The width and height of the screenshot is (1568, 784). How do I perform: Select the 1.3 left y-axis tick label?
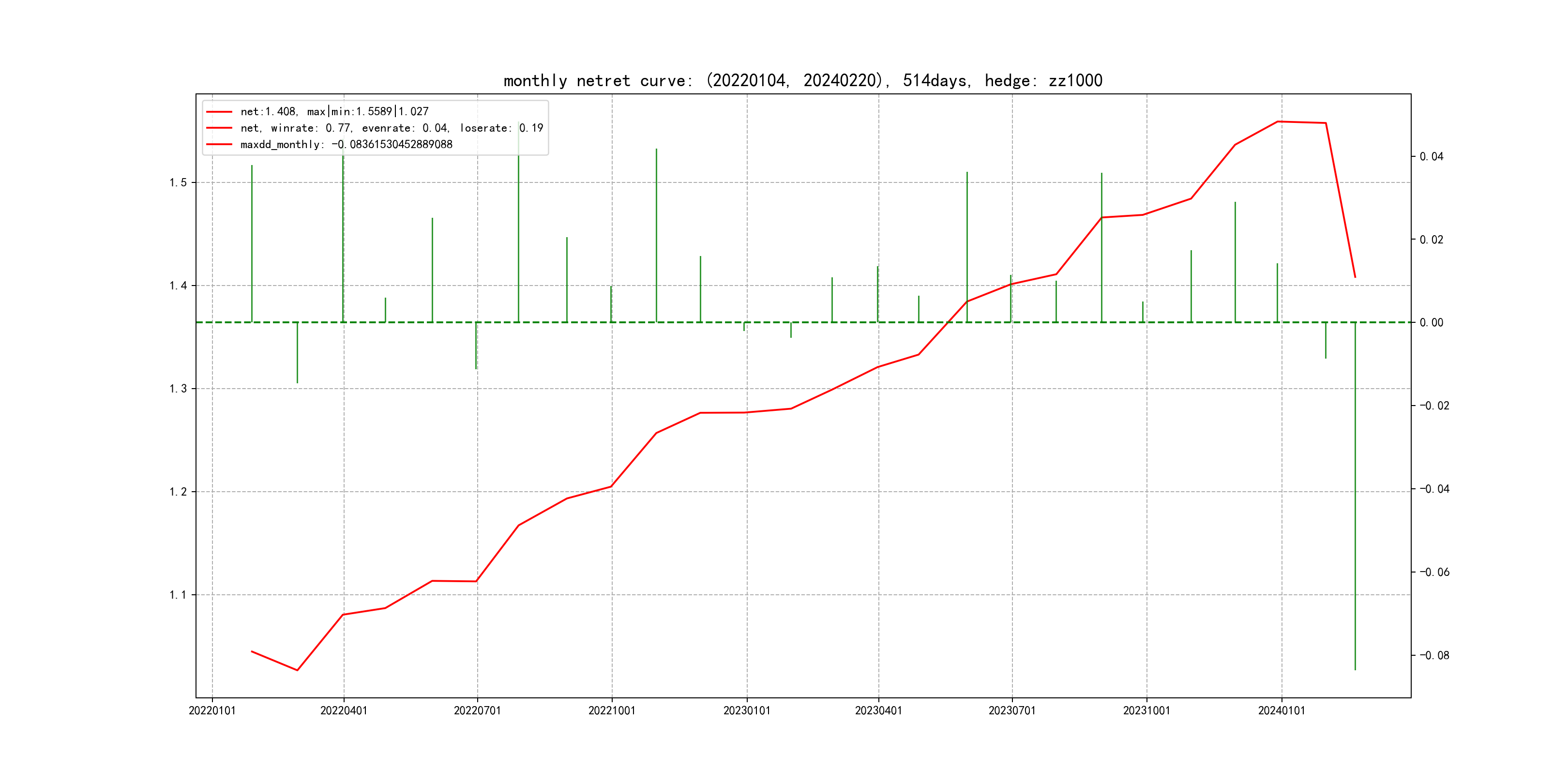(x=179, y=388)
